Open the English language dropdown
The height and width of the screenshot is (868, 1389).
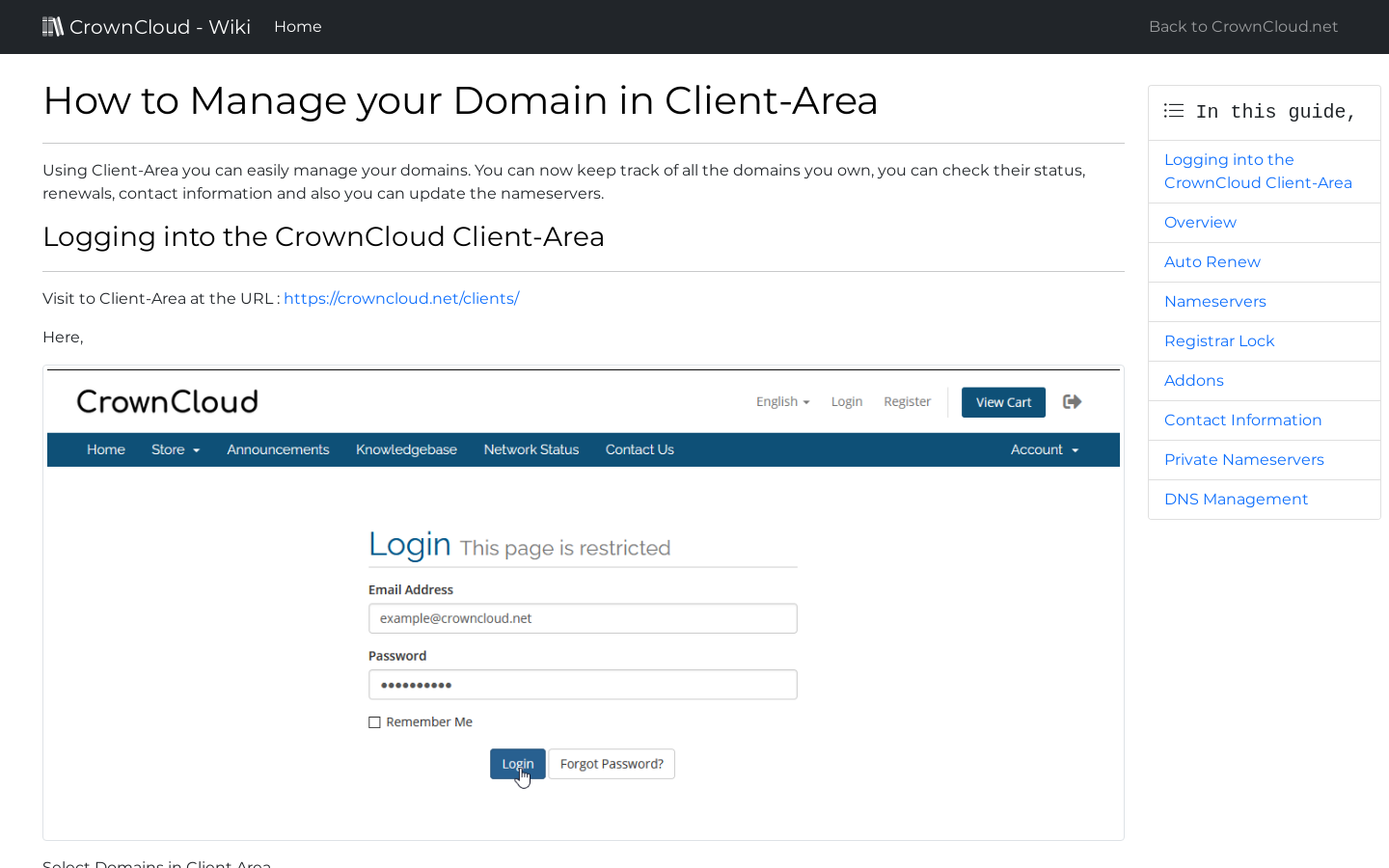pyautogui.click(x=782, y=401)
